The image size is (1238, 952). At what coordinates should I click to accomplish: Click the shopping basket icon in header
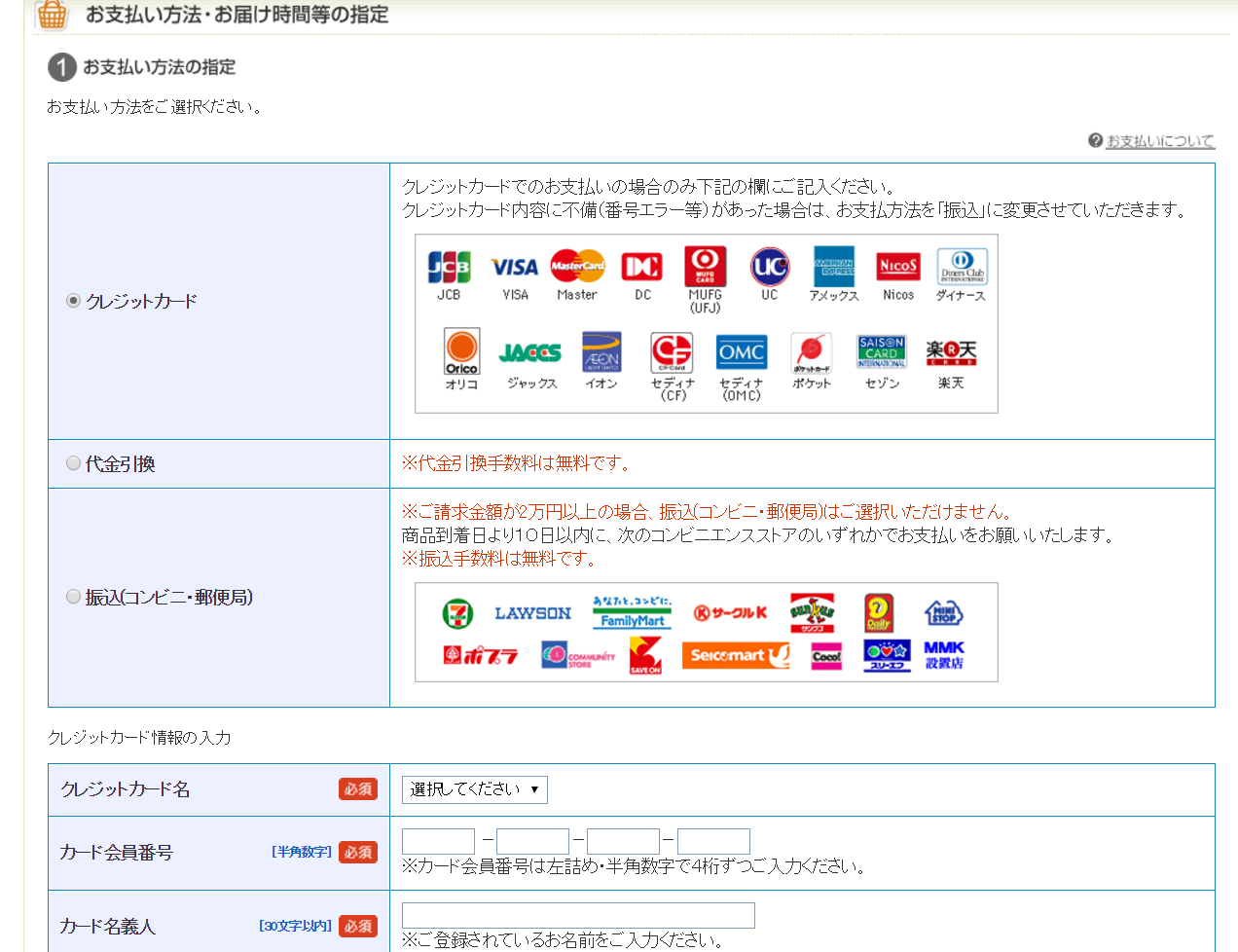click(x=52, y=15)
